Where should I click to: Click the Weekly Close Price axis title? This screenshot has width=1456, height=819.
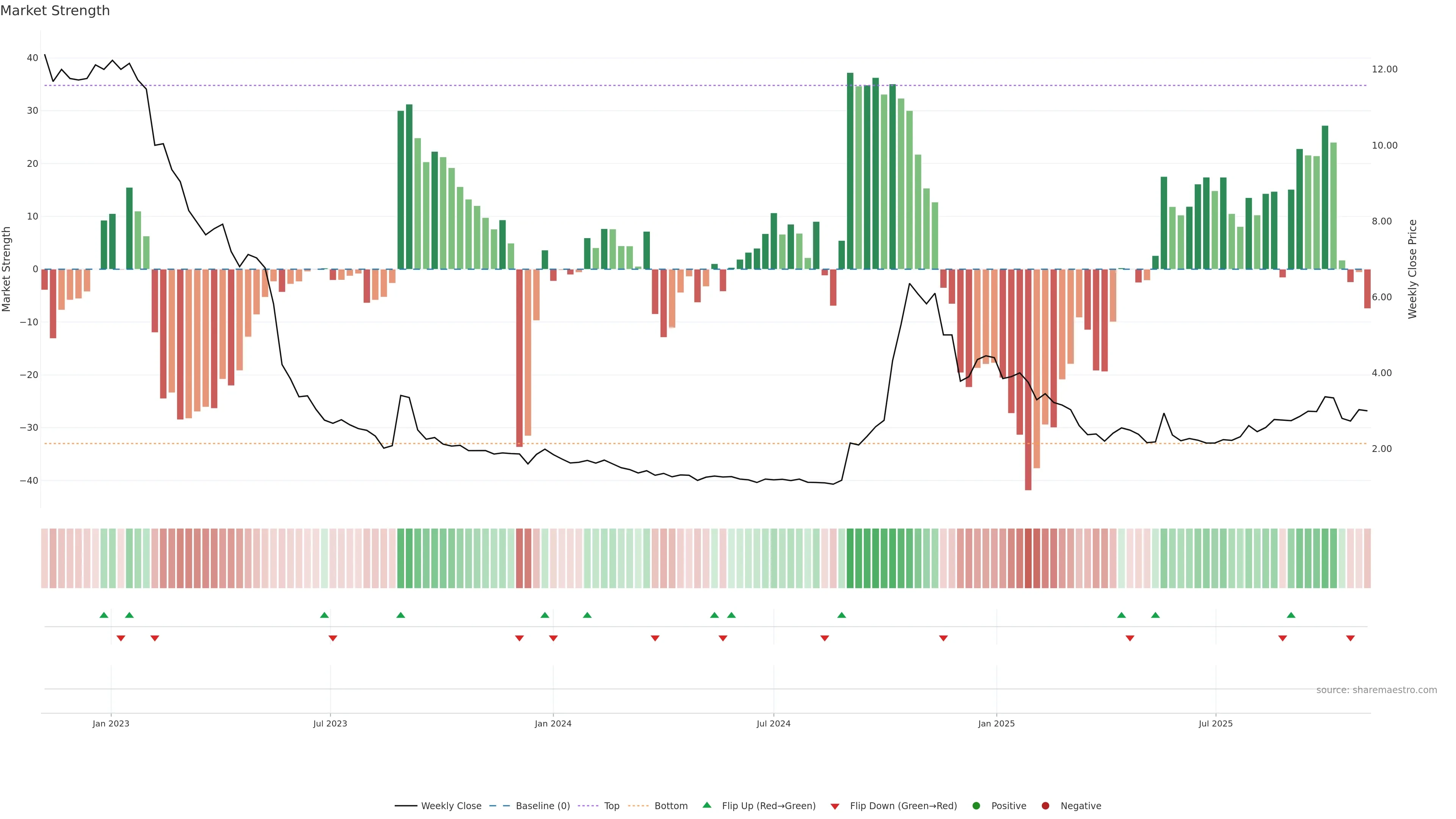[1412, 269]
